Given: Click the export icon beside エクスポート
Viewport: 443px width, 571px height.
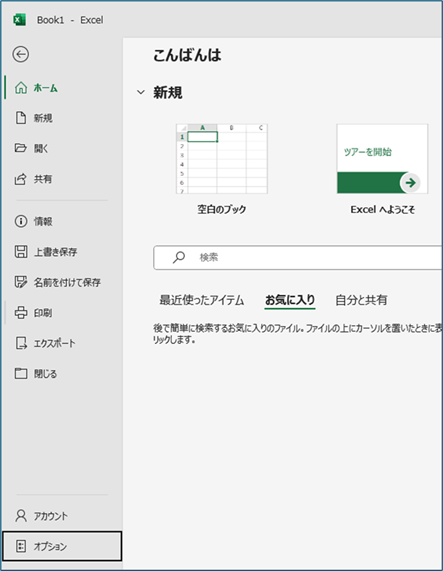Looking at the screenshot, I should pyautogui.click(x=21, y=343).
